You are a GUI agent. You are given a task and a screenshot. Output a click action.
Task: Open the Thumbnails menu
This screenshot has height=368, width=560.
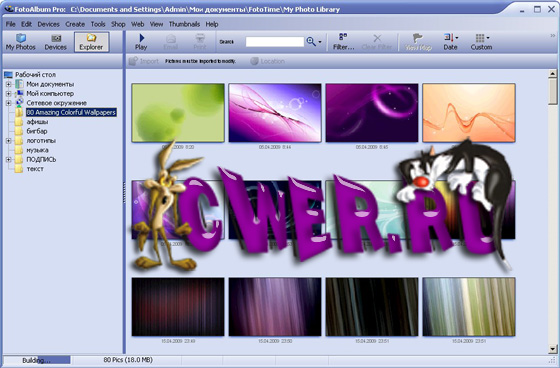coord(184,24)
